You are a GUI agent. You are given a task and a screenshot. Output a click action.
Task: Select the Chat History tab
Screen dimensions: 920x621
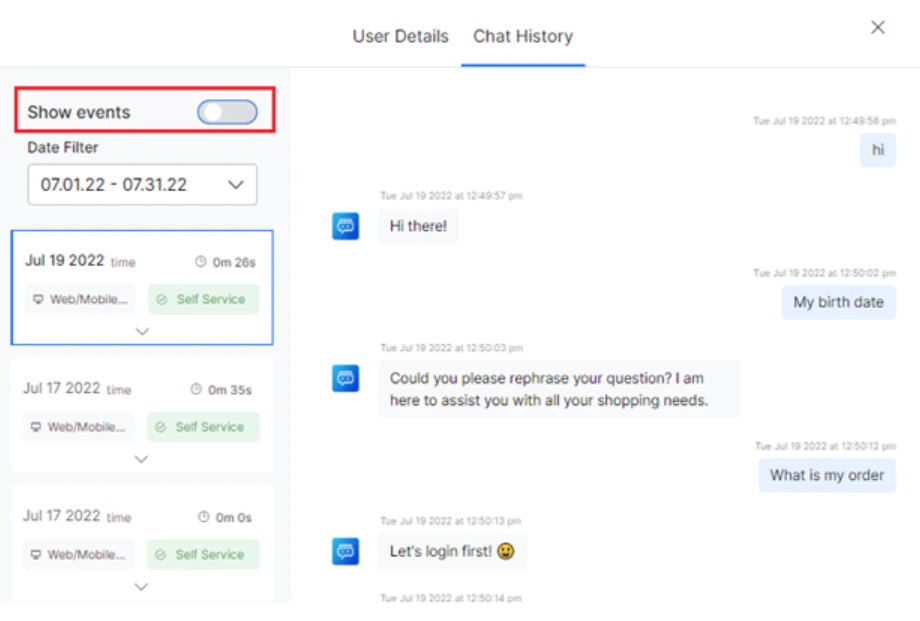click(x=521, y=36)
